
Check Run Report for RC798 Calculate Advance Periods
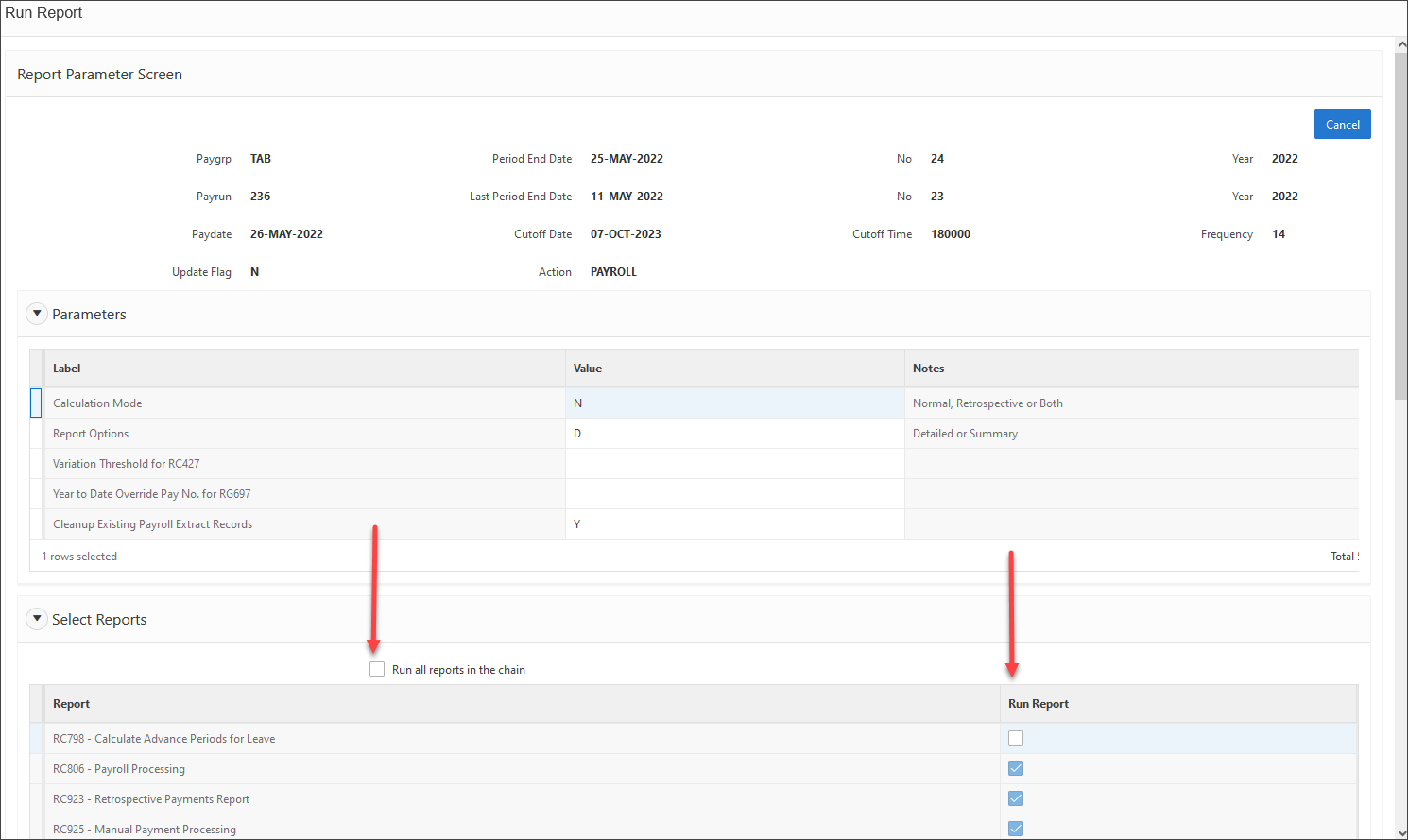click(1016, 738)
